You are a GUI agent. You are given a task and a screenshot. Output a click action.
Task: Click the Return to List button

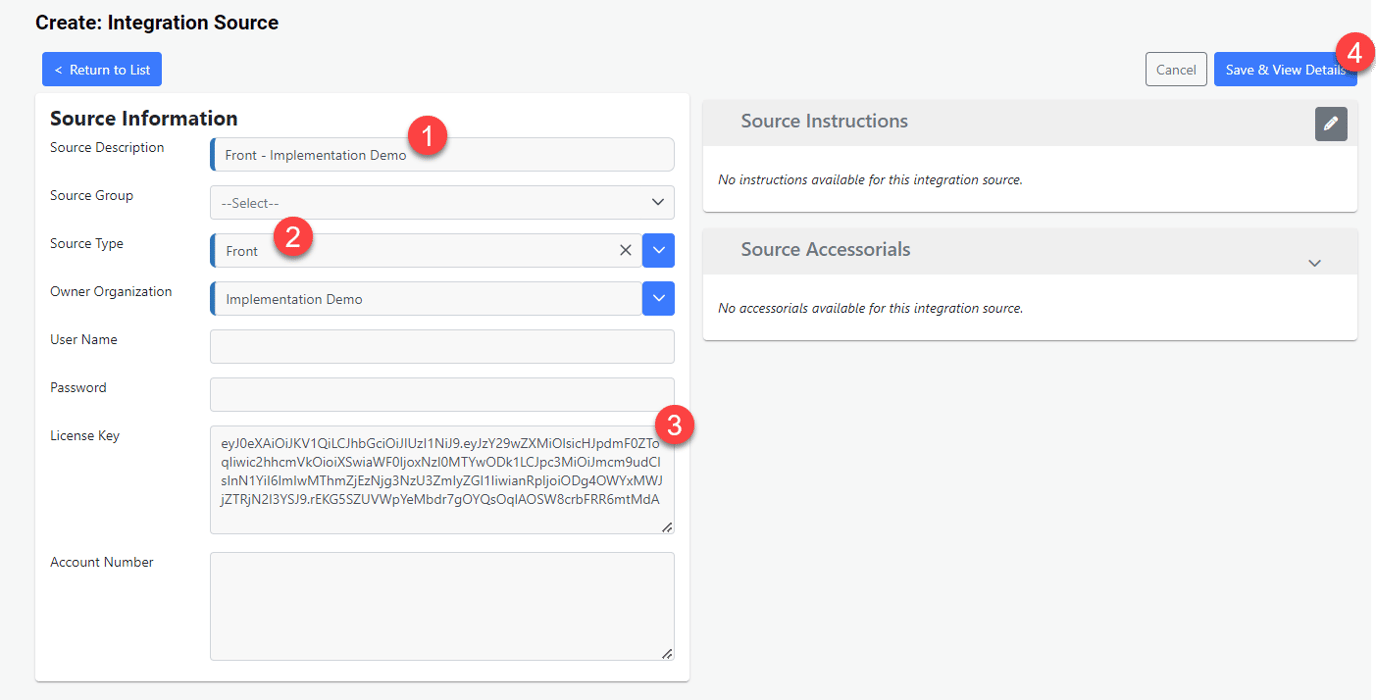point(102,70)
